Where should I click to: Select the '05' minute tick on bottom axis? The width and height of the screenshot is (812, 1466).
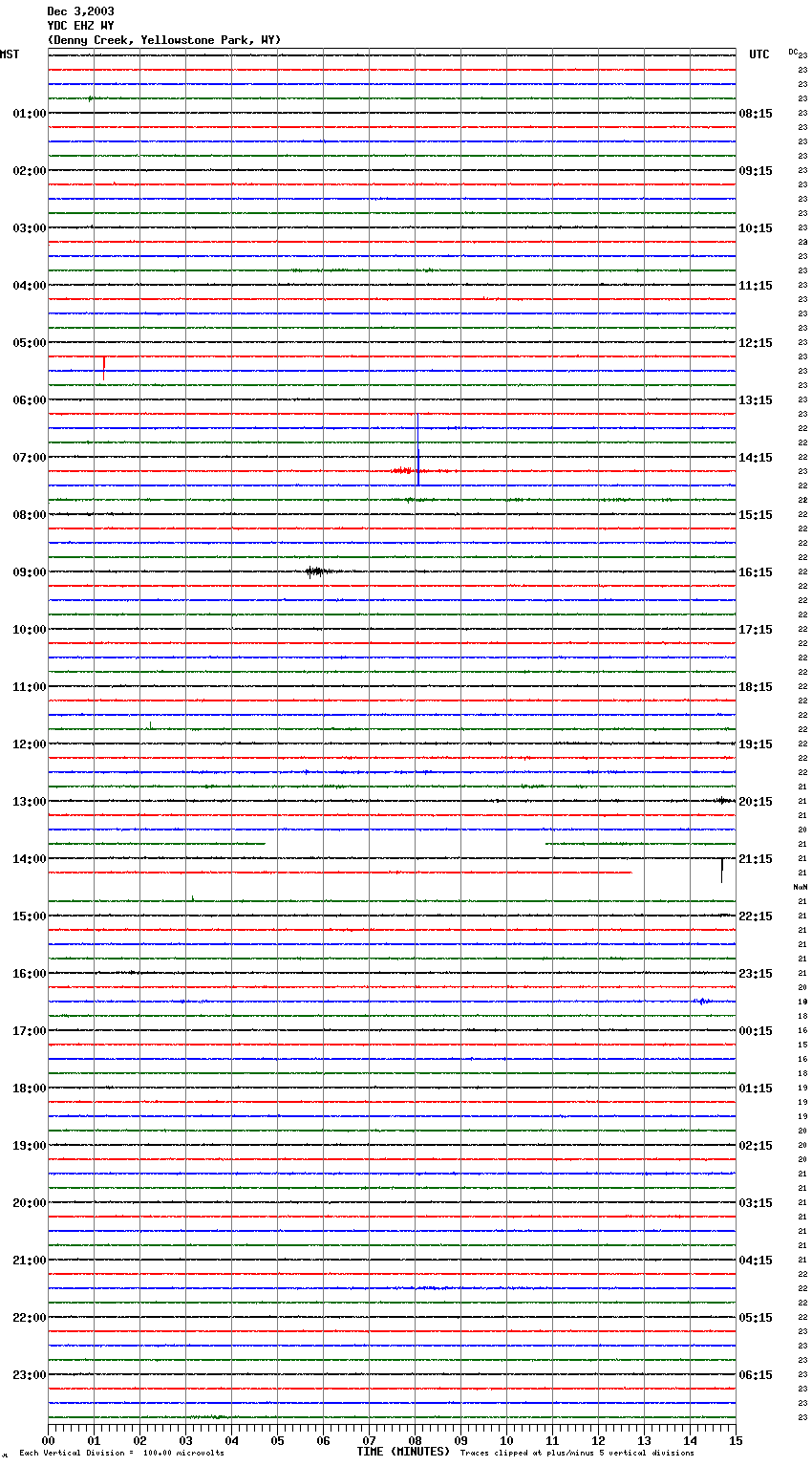click(277, 1440)
